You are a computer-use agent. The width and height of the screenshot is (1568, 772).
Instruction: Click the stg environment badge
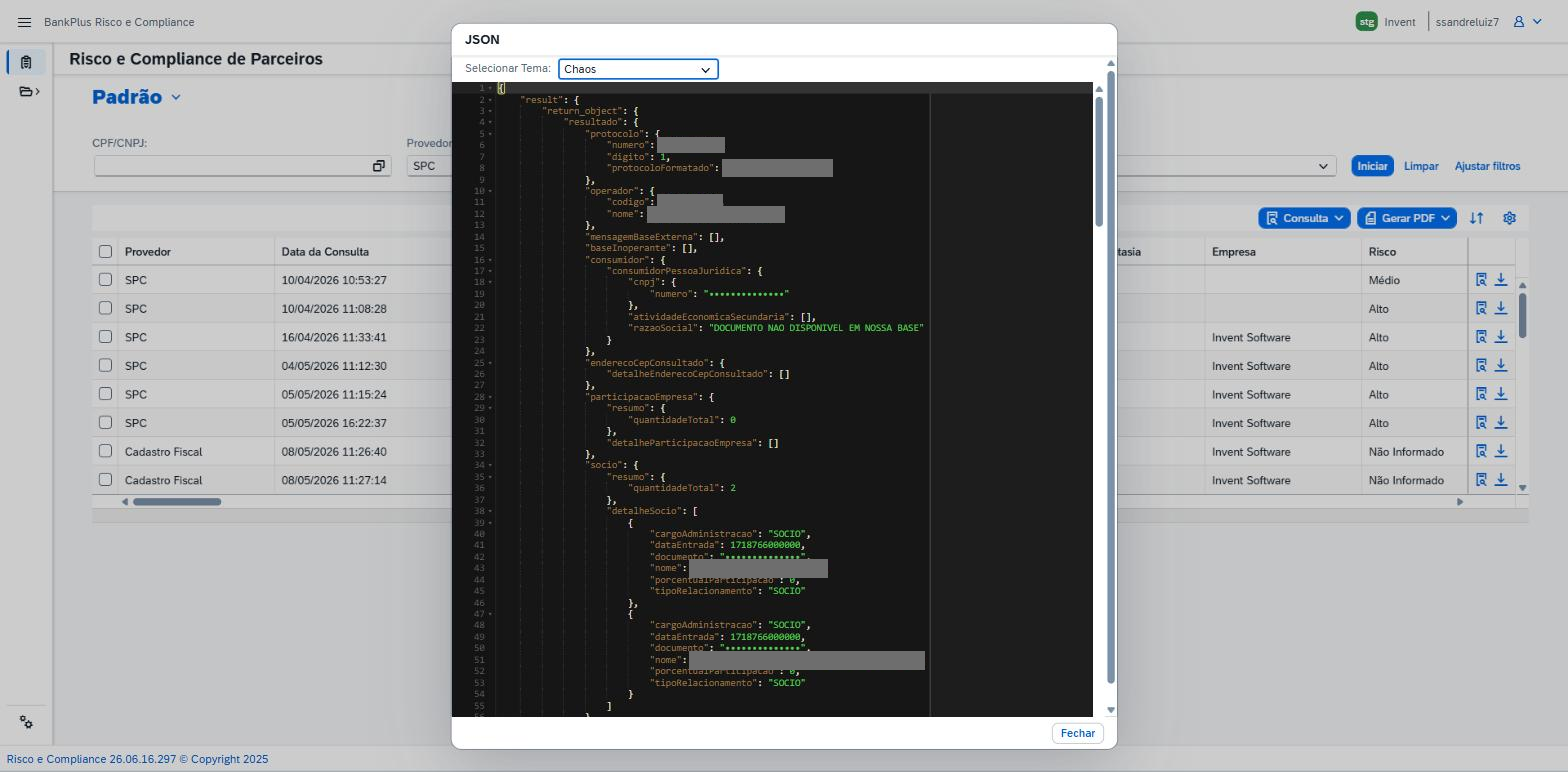[x=1366, y=22]
